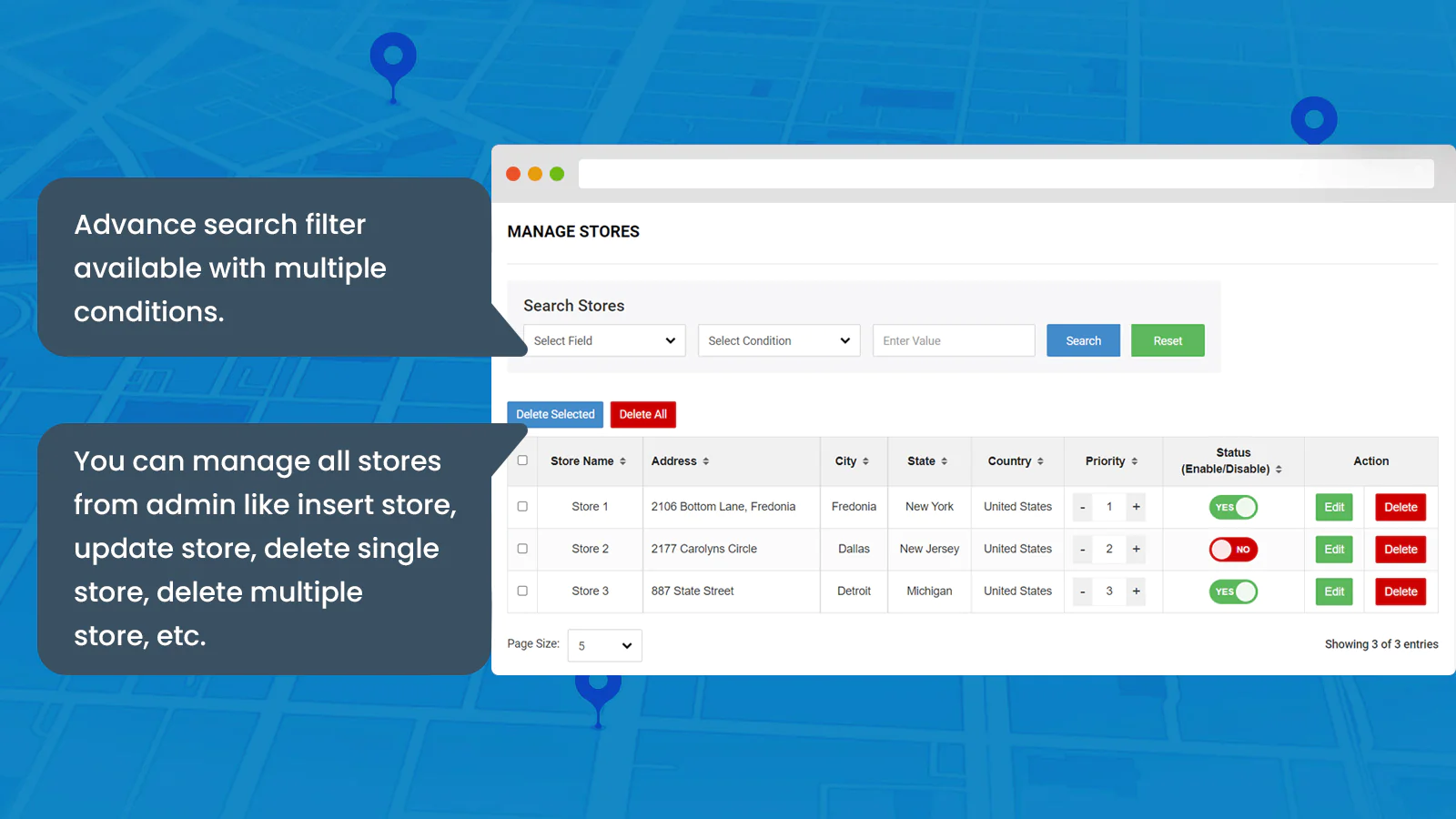Click address '2177 Carolyns Circle'
This screenshot has height=819, width=1456.
(704, 549)
